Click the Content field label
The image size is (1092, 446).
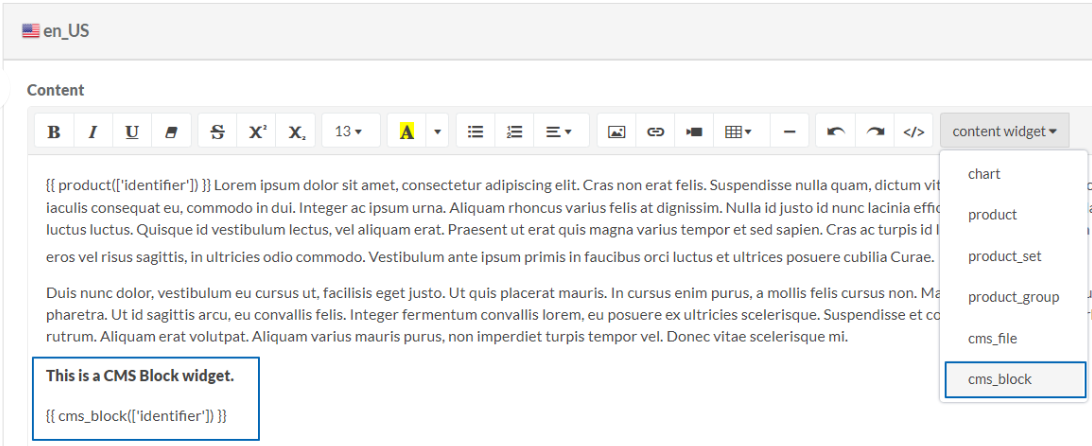pos(56,90)
